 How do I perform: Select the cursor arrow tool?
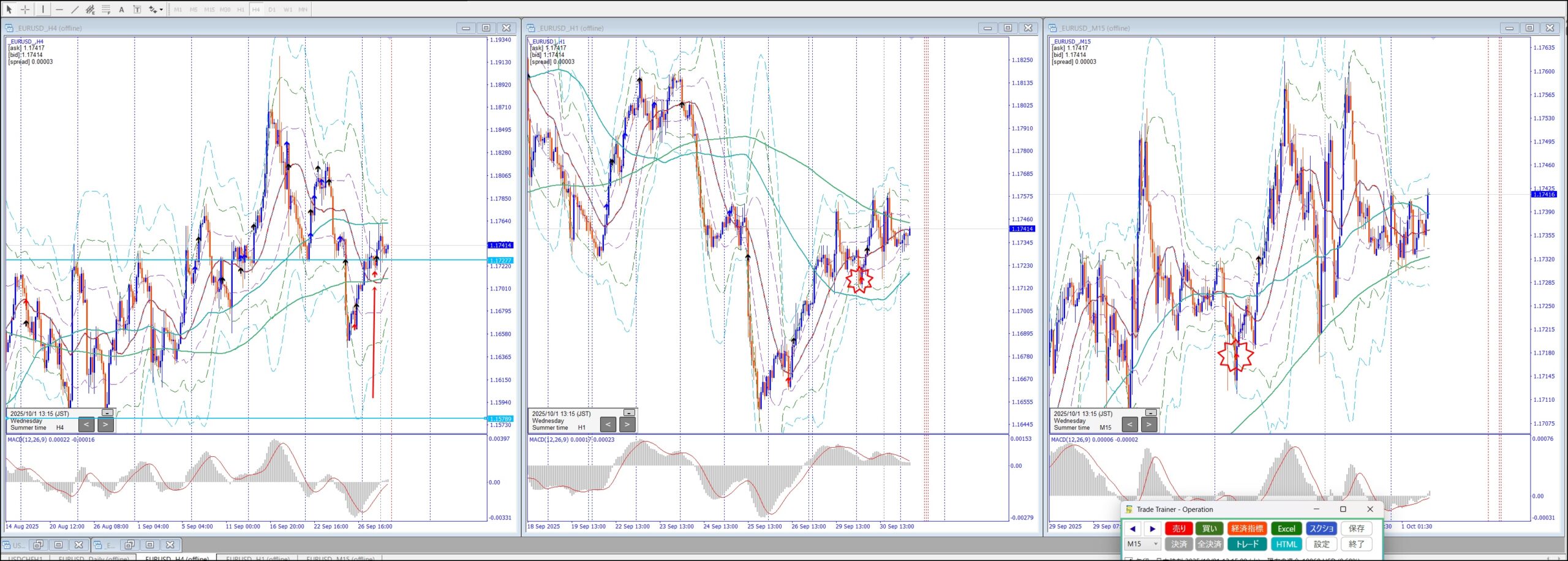[9, 9]
